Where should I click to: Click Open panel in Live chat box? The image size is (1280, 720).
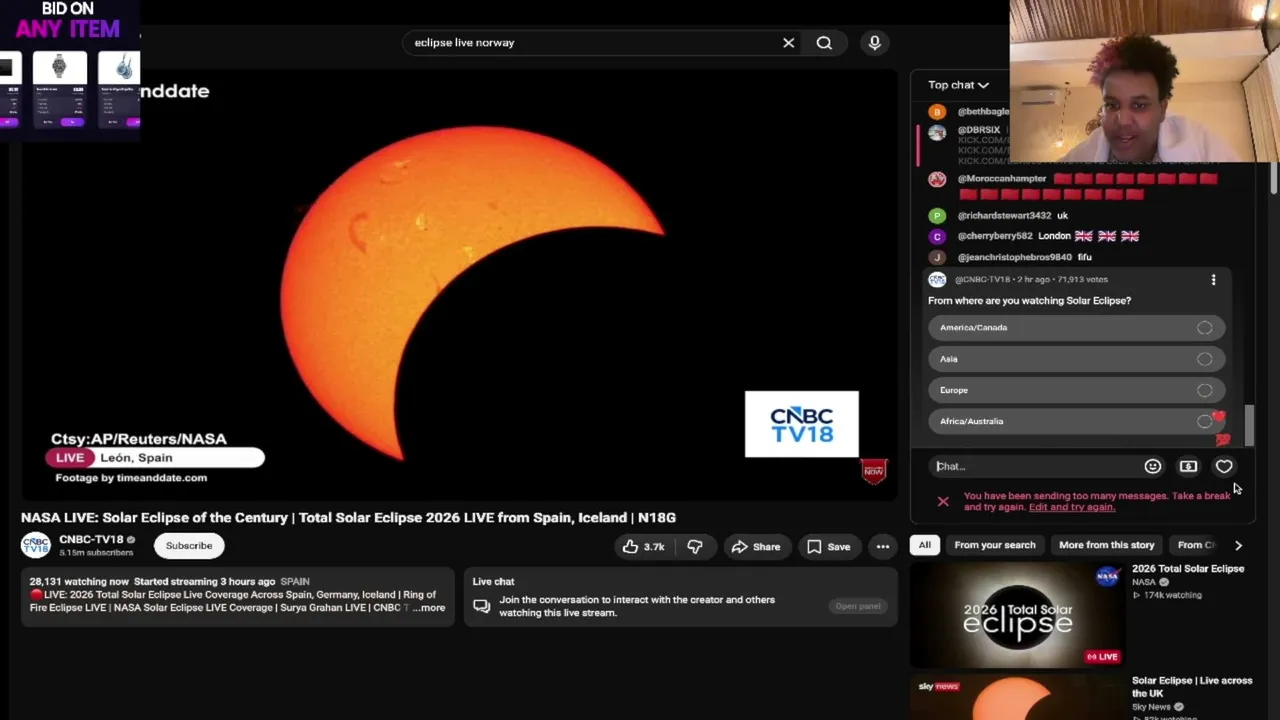coord(858,606)
